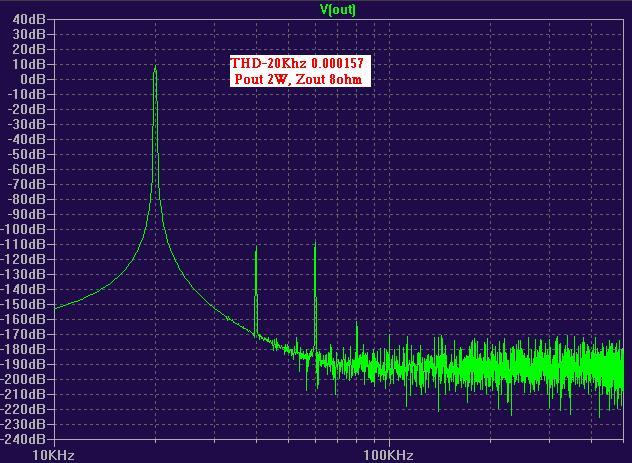Click the 10dB axis label
The width and height of the screenshot is (632, 463).
[29, 64]
